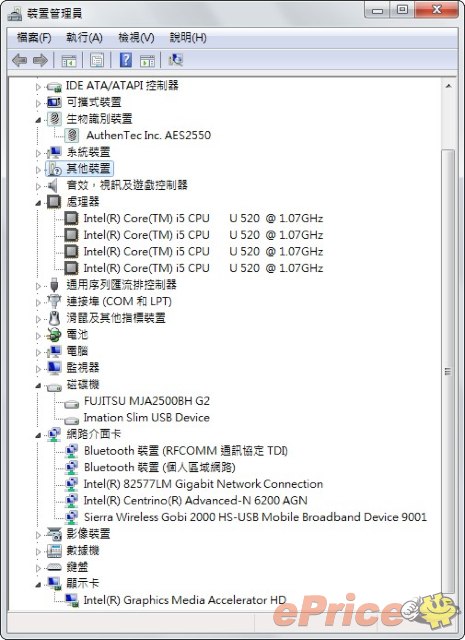465x640 pixels.
Task: Collapse the 處理器 node
Action: (38, 203)
